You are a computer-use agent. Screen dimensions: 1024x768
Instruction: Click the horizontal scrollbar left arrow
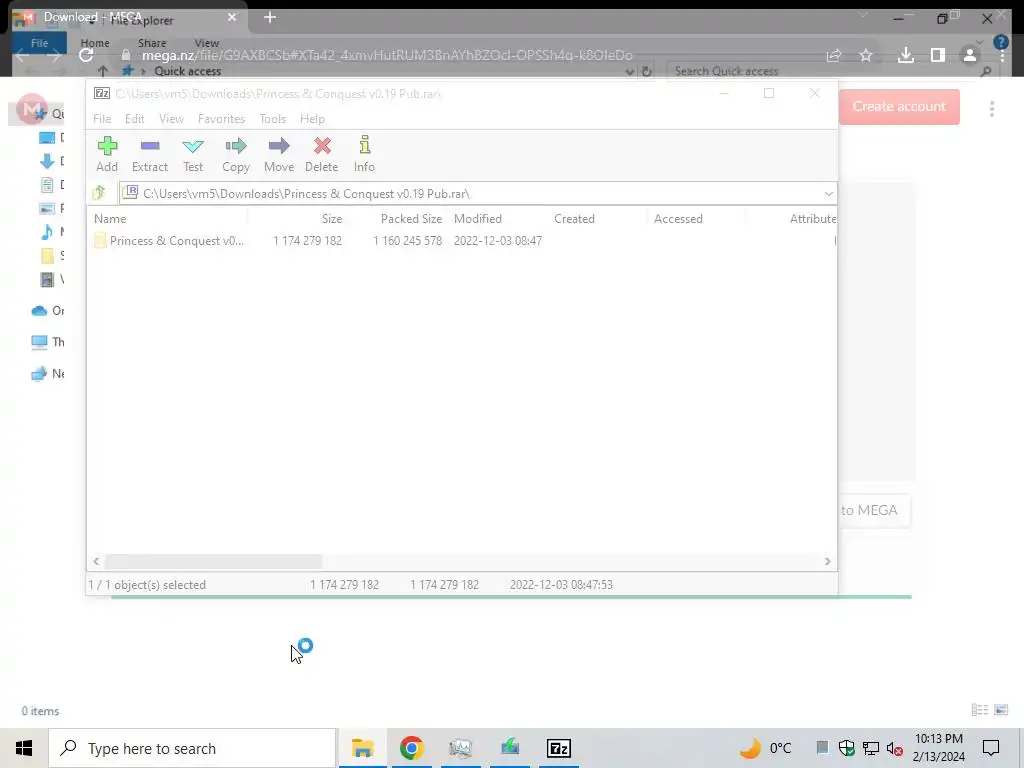click(97, 562)
